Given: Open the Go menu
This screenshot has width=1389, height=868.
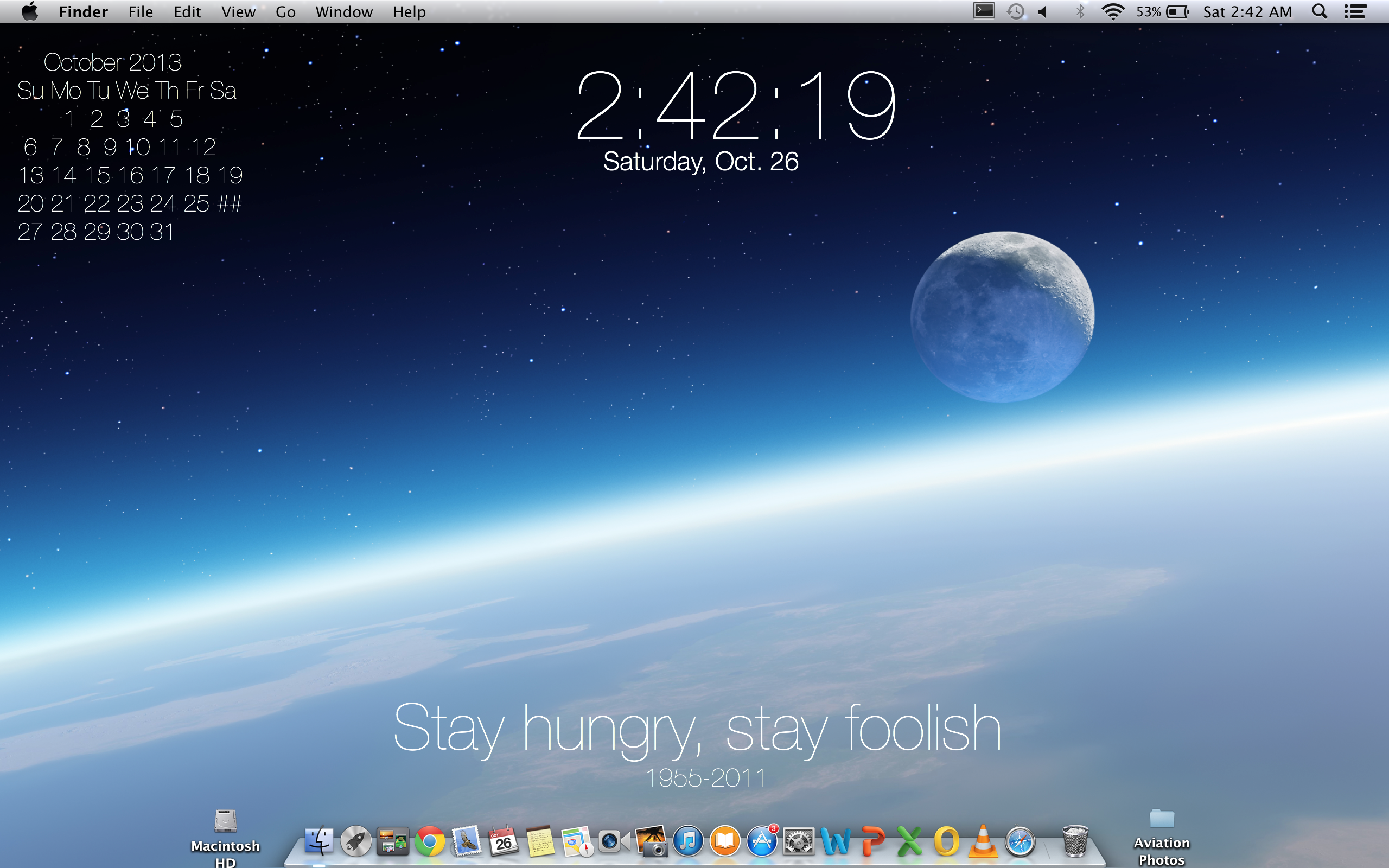Looking at the screenshot, I should click(285, 11).
